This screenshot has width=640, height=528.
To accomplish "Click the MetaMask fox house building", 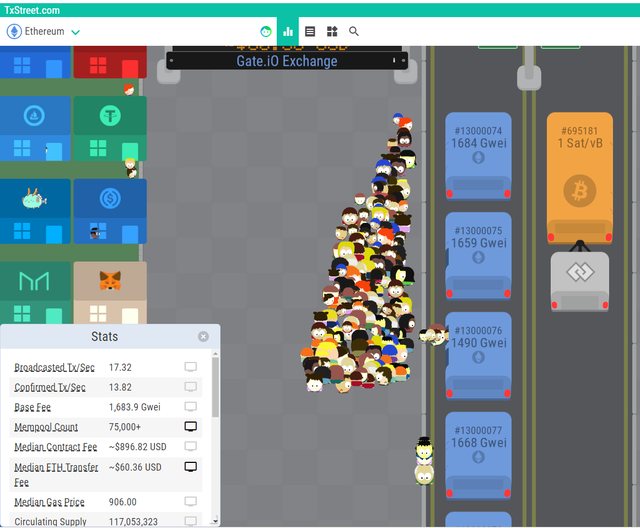I will coord(110,293).
